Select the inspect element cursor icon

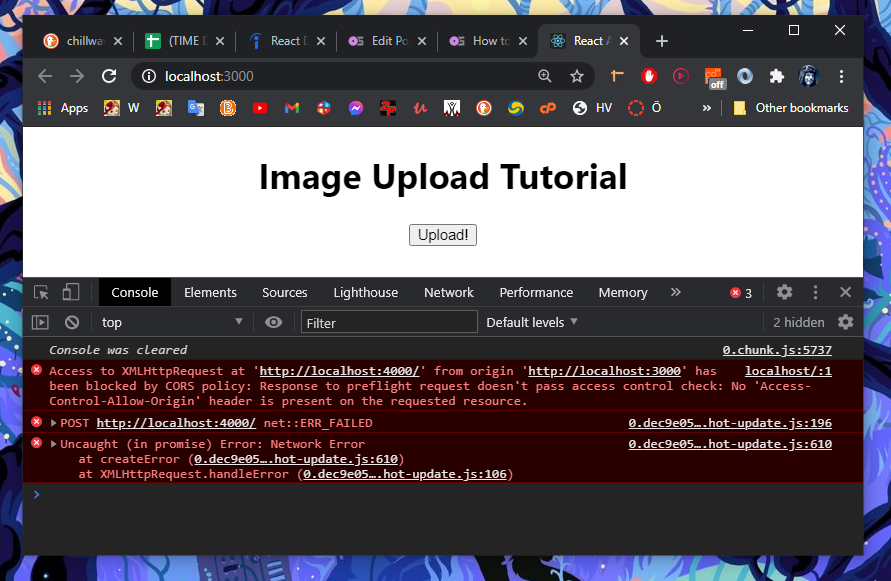(40, 291)
